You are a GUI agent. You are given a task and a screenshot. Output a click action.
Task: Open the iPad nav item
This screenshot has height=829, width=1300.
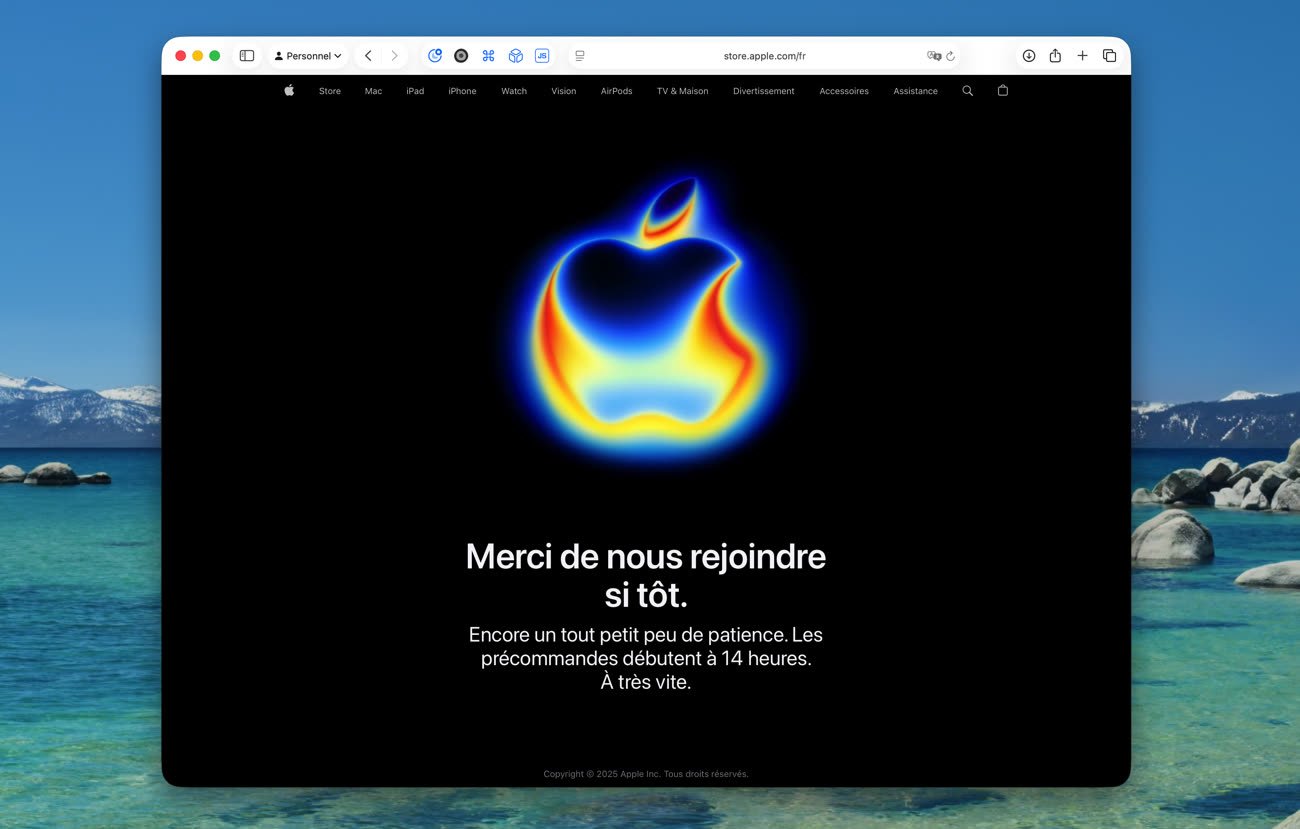pyautogui.click(x=415, y=91)
